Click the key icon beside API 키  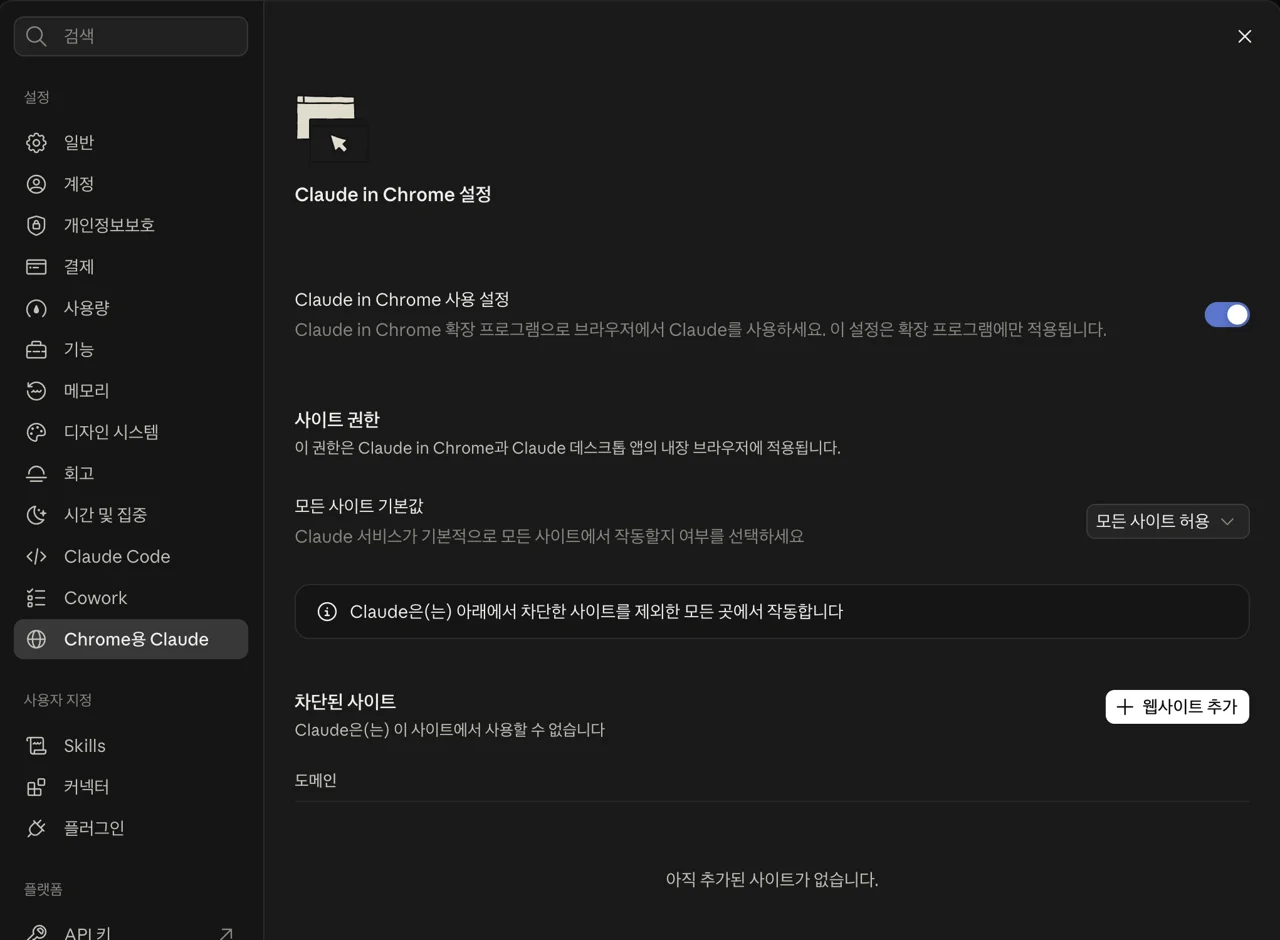click(x=36, y=933)
